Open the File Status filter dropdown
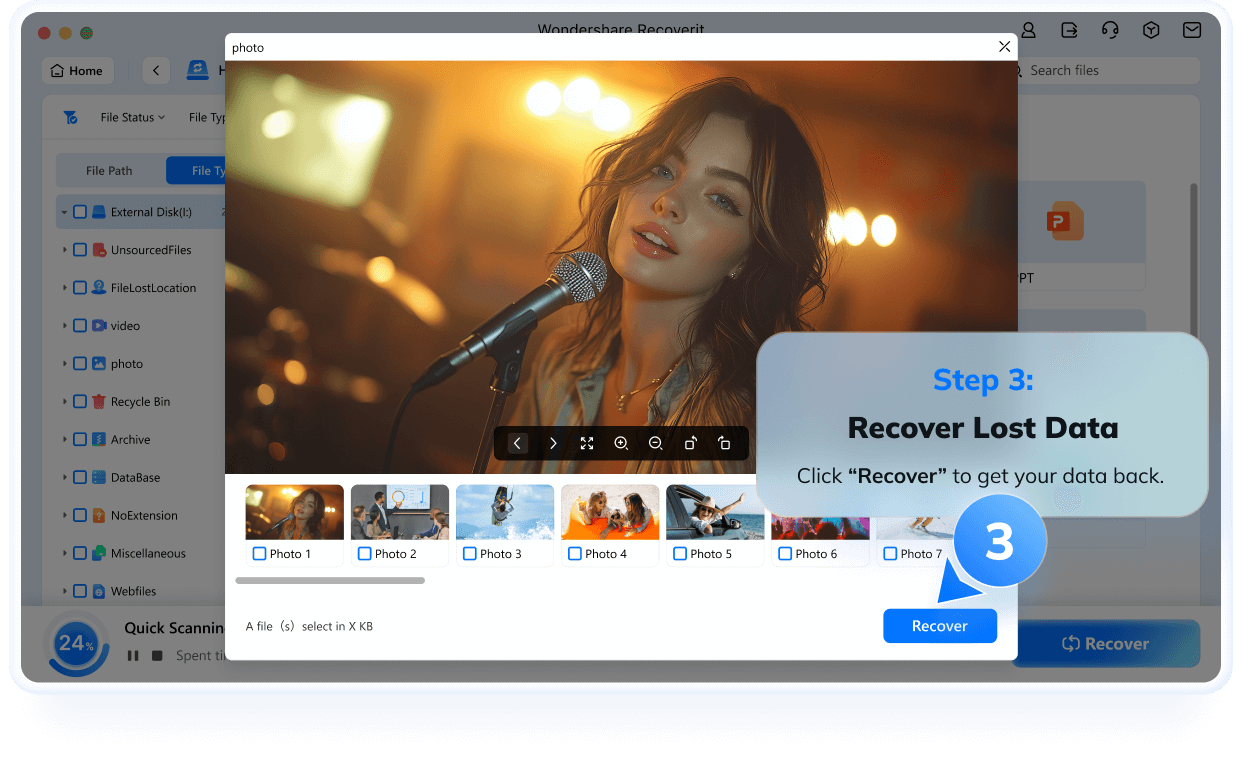 click(x=132, y=117)
